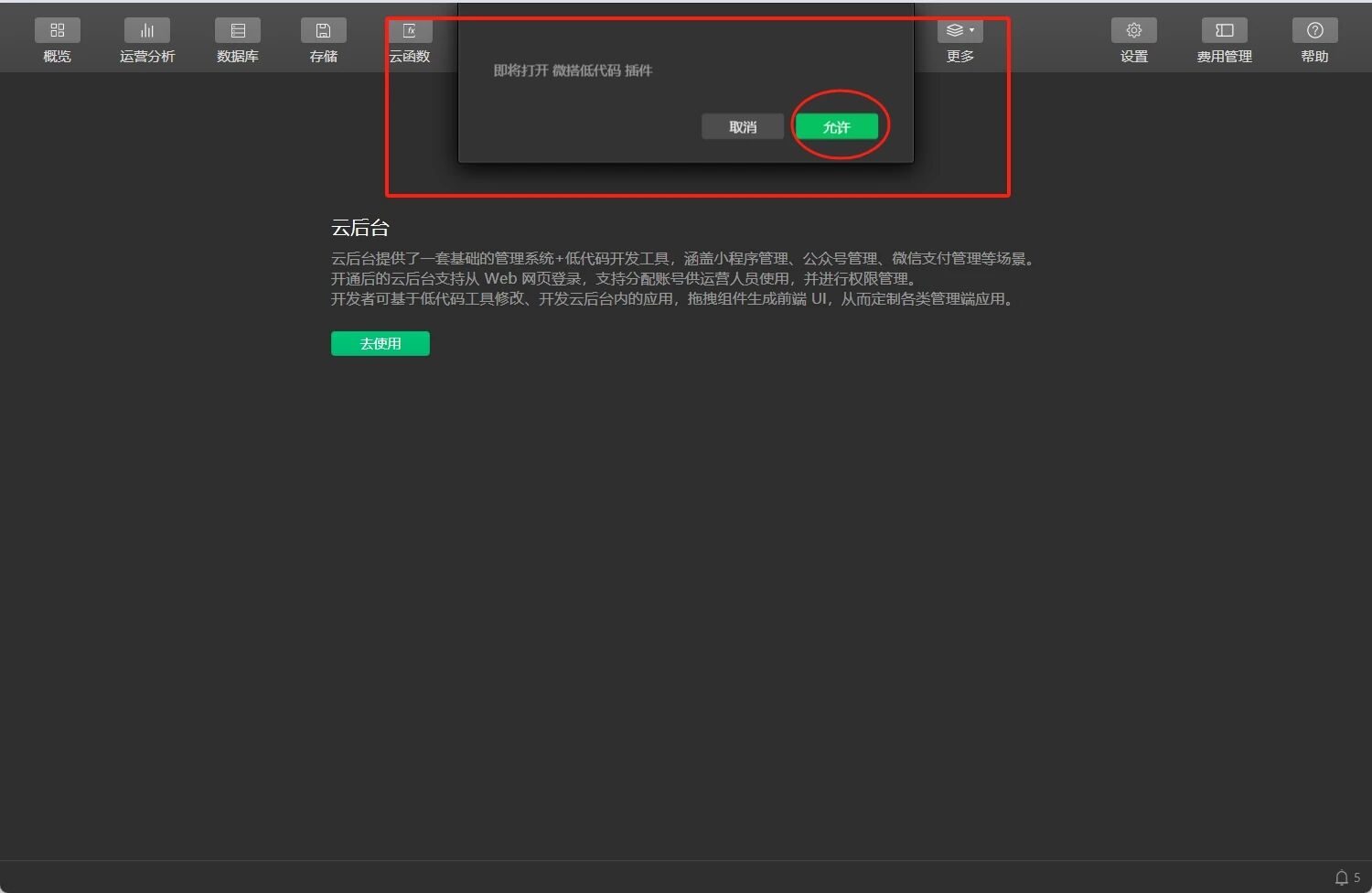Open the 概览 overview icon
This screenshot has height=893, width=1372.
[57, 30]
